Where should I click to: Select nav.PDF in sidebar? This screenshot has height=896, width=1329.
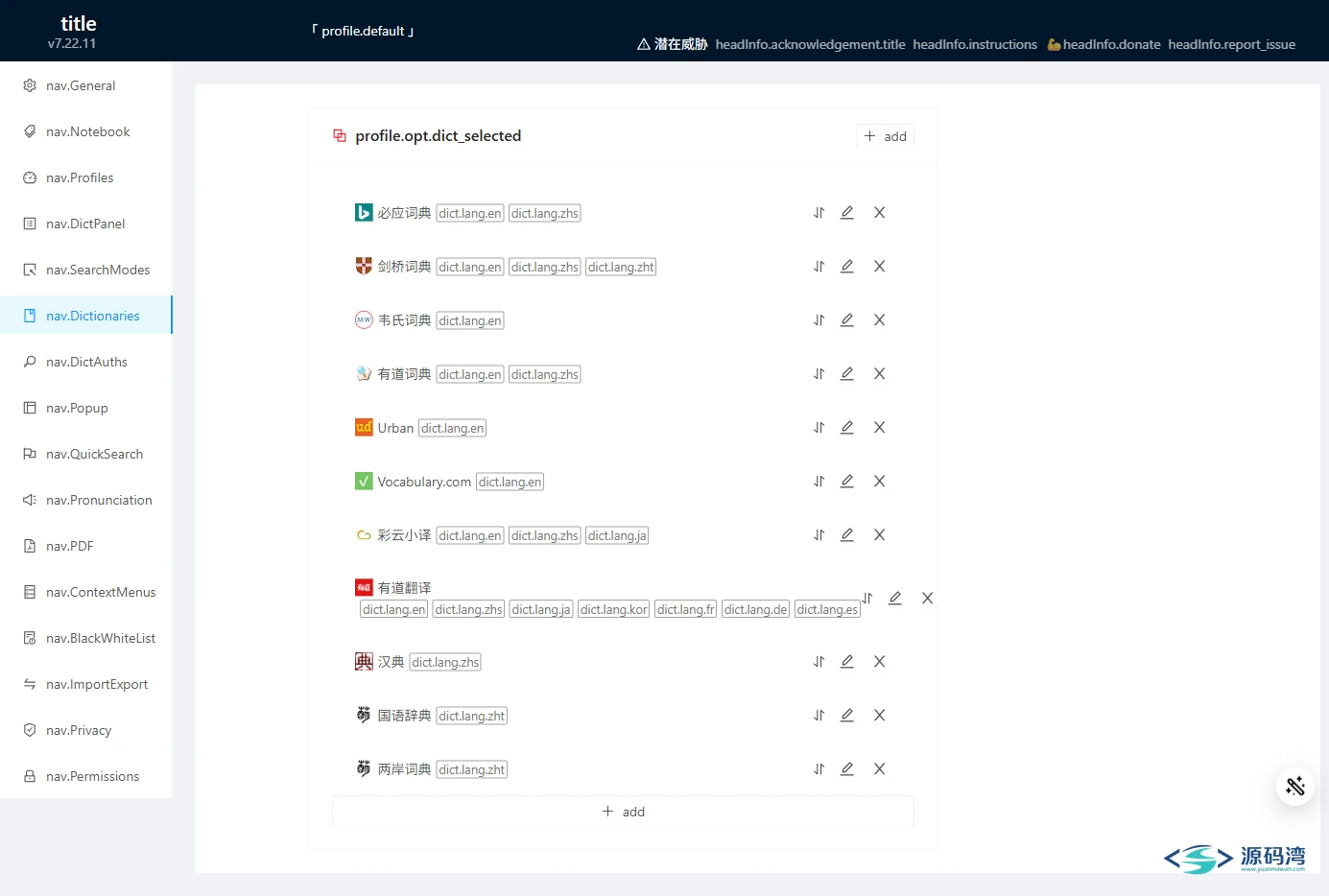coord(85,546)
